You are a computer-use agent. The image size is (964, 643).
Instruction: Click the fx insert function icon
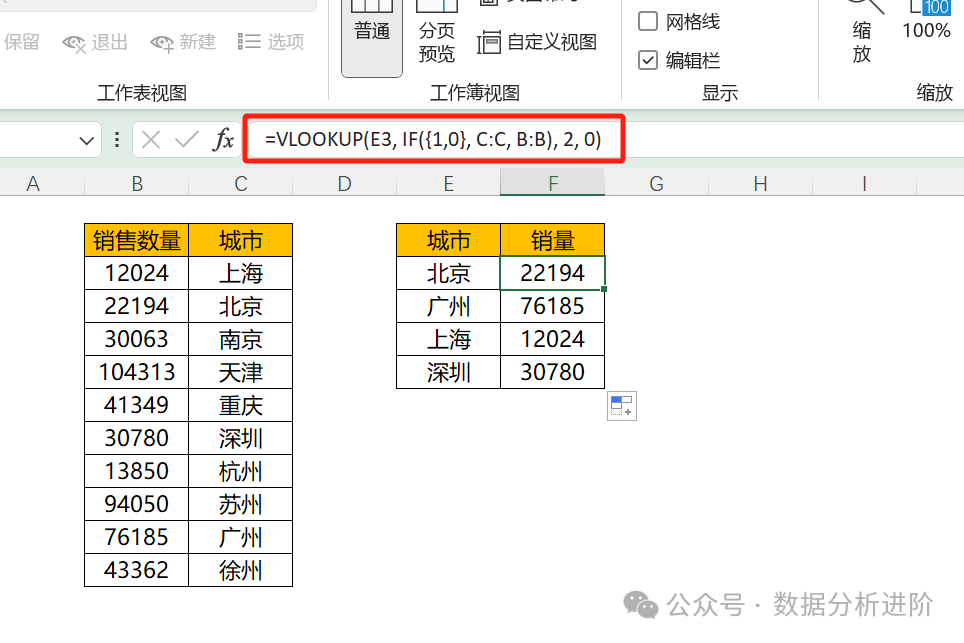(223, 140)
